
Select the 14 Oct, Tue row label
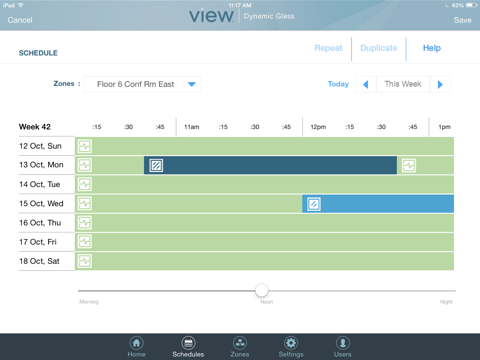(x=39, y=184)
